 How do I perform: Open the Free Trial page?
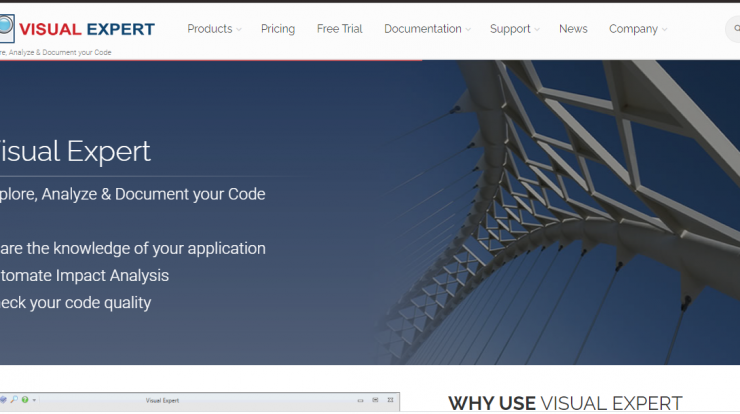[x=339, y=29]
